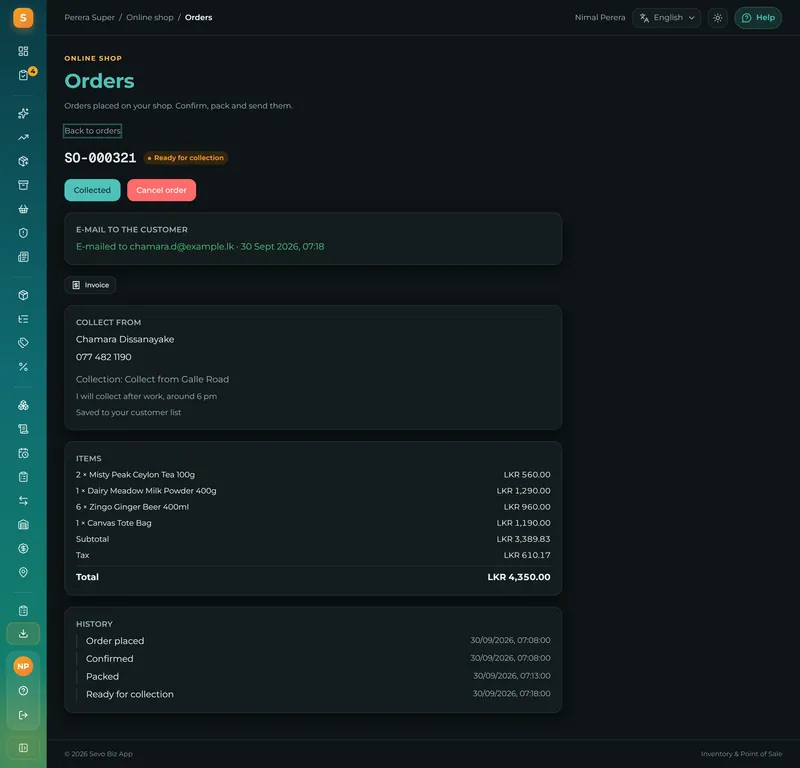Open the scroll receipt icon in sidebar

tap(23, 429)
